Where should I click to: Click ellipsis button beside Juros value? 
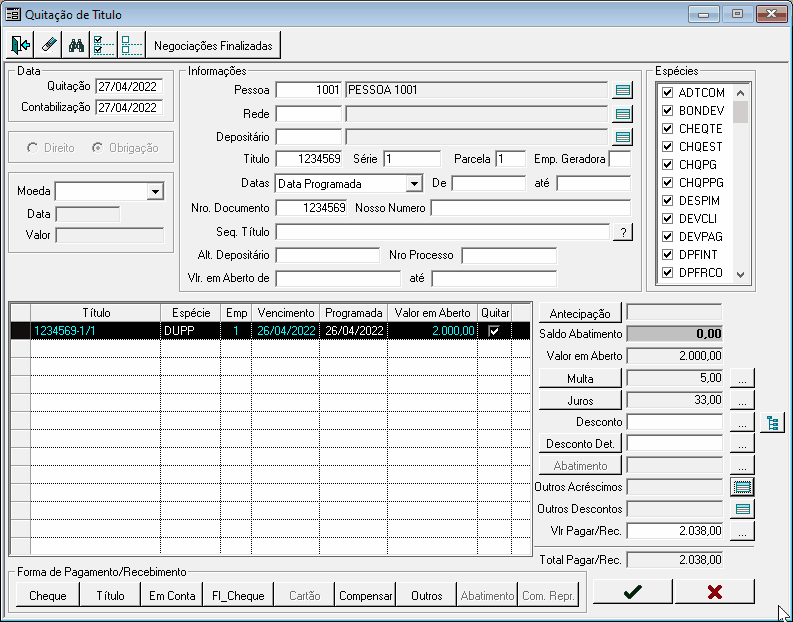pos(742,401)
